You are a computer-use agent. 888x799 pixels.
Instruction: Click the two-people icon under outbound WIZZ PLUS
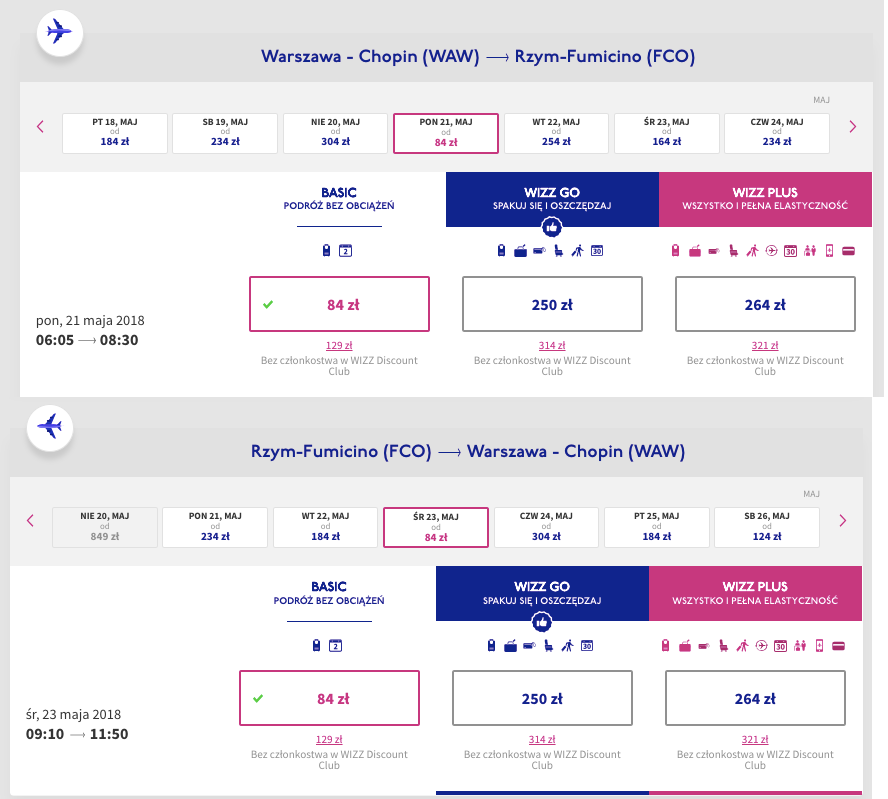click(810, 250)
